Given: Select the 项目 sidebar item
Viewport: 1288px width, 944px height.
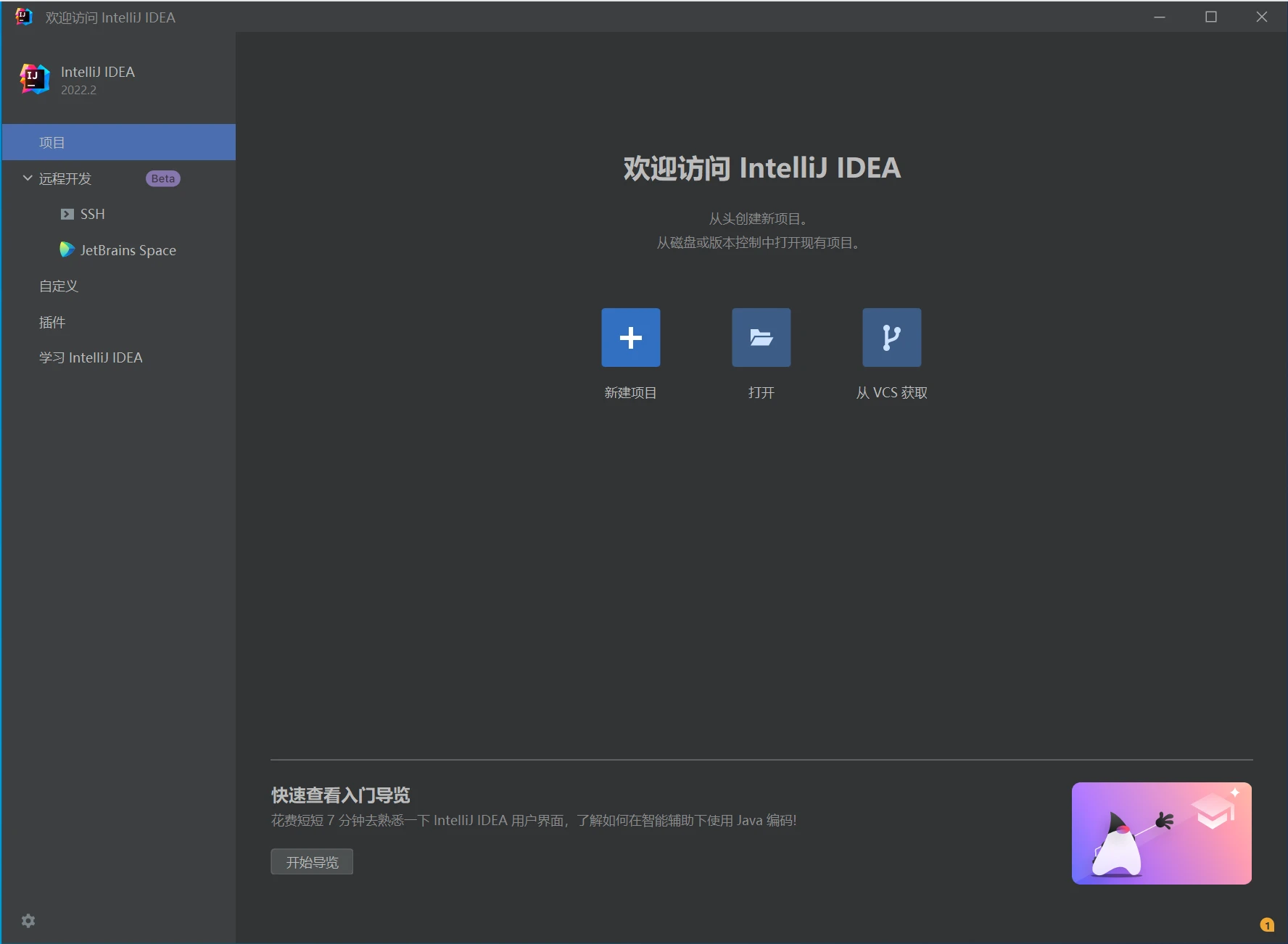Looking at the screenshot, I should (x=119, y=142).
